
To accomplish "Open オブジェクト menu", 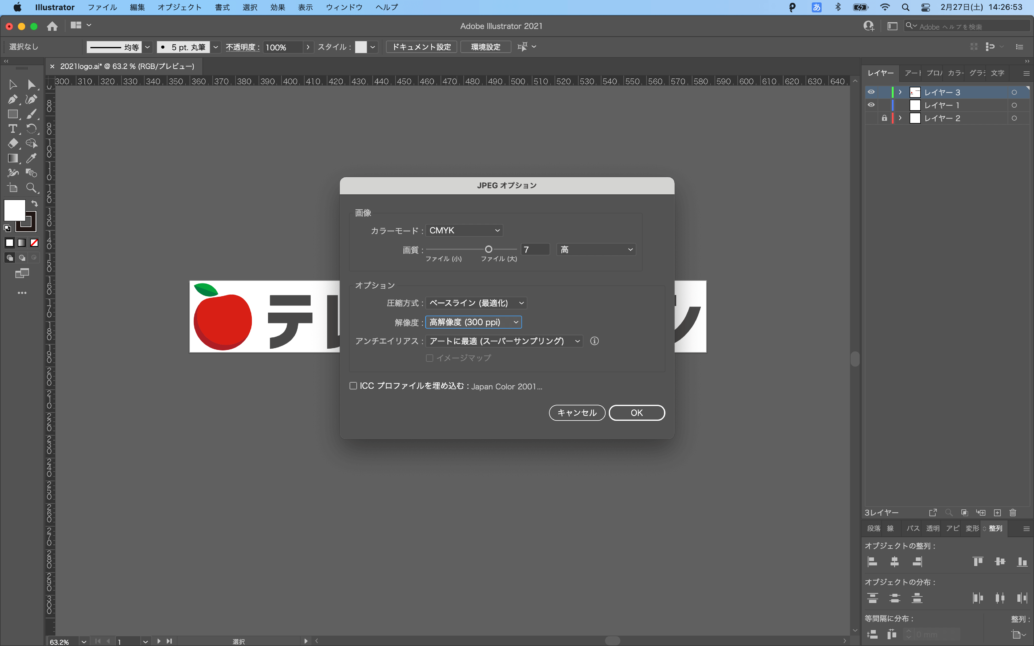I will coord(179,7).
